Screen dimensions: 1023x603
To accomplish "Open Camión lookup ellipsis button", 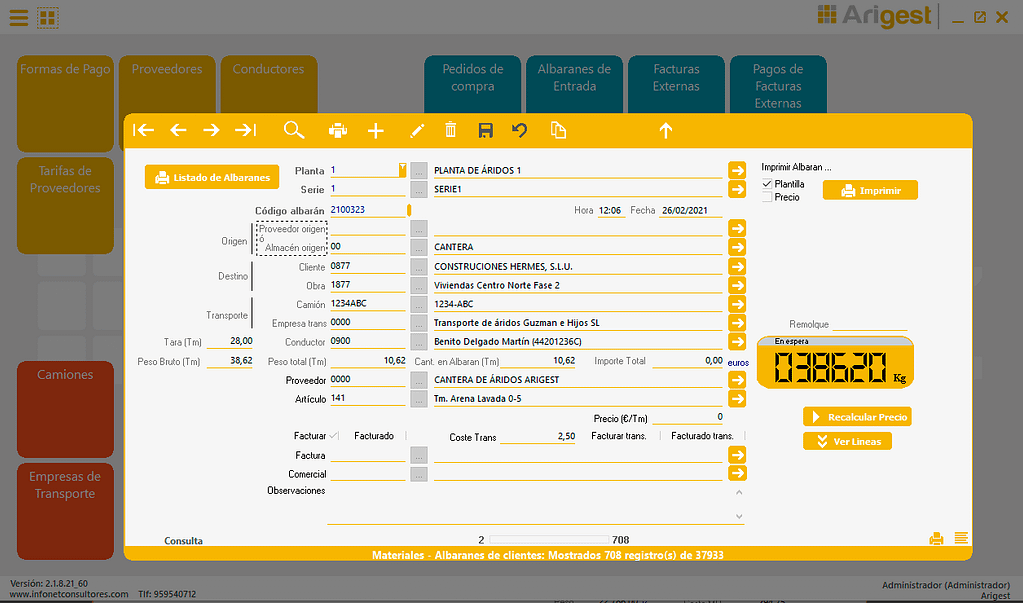I will tap(419, 304).
